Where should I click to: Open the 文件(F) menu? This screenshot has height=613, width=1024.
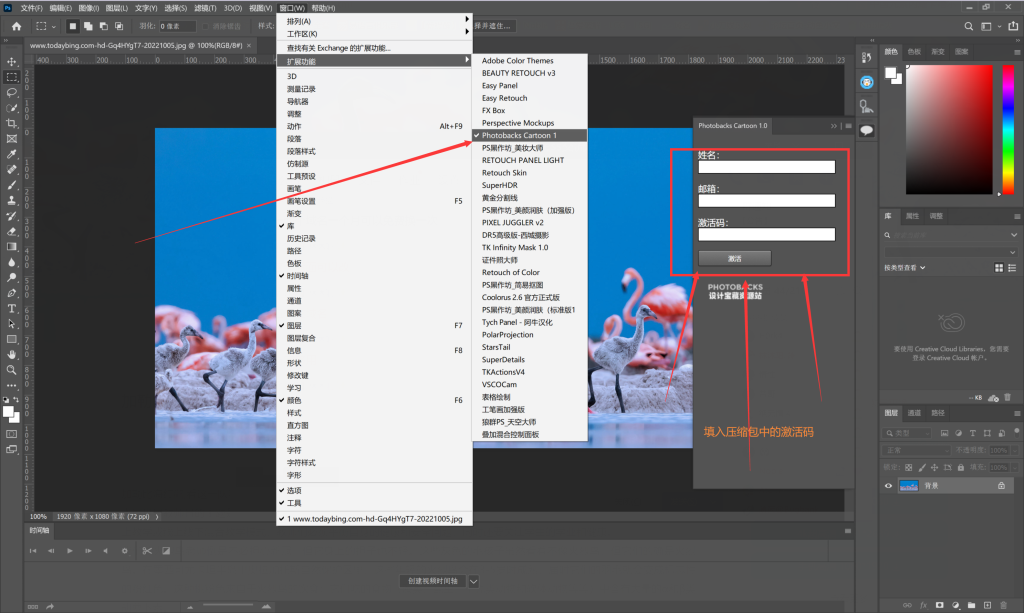31,8
